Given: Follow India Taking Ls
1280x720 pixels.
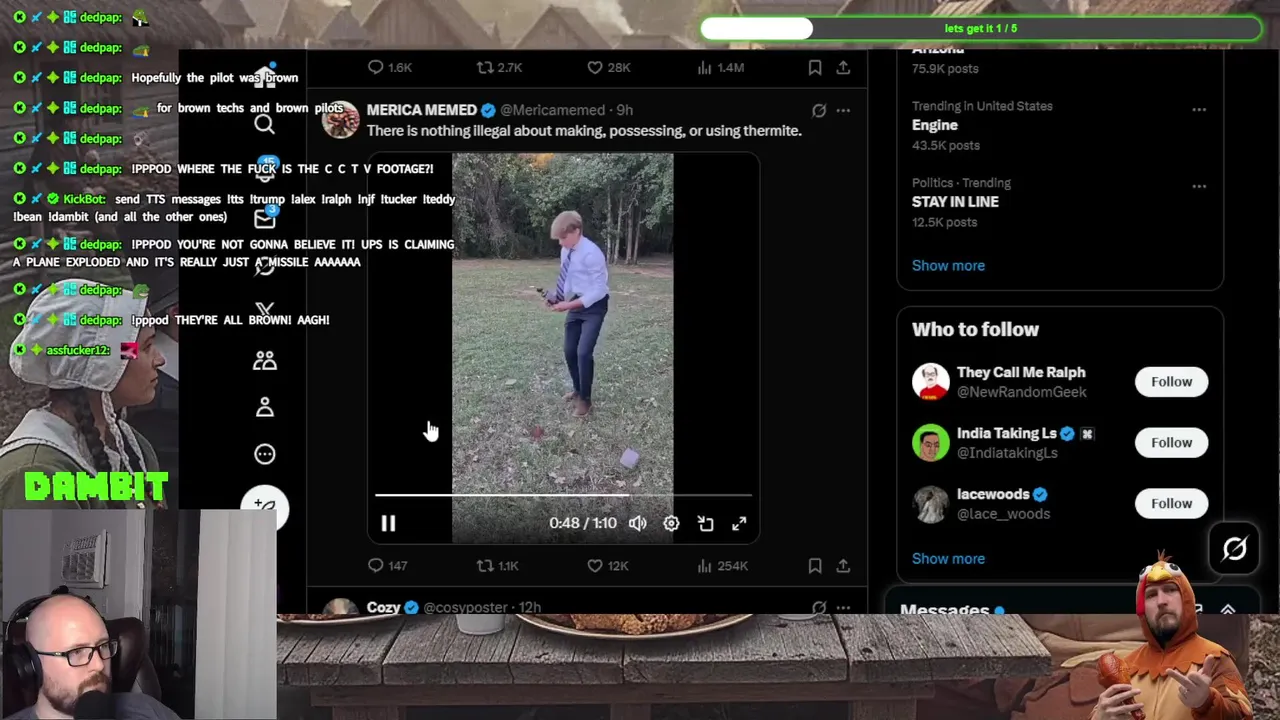Looking at the screenshot, I should tap(1171, 442).
